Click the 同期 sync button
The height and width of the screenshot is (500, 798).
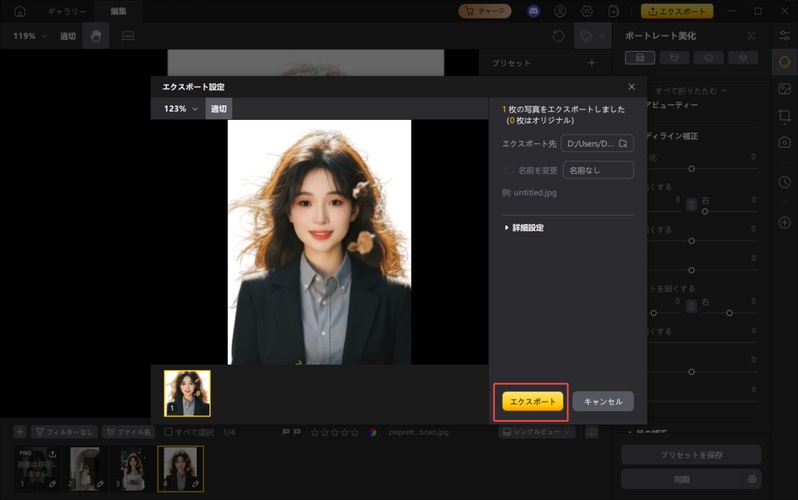click(681, 479)
